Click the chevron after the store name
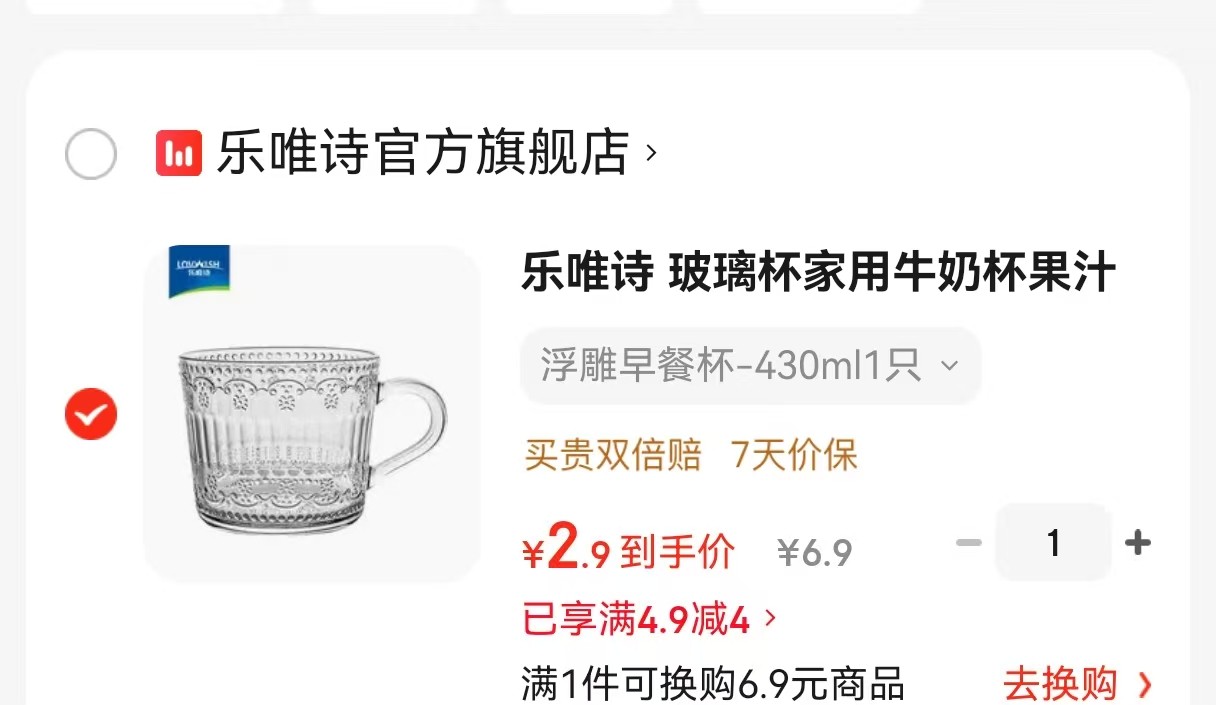 652,153
